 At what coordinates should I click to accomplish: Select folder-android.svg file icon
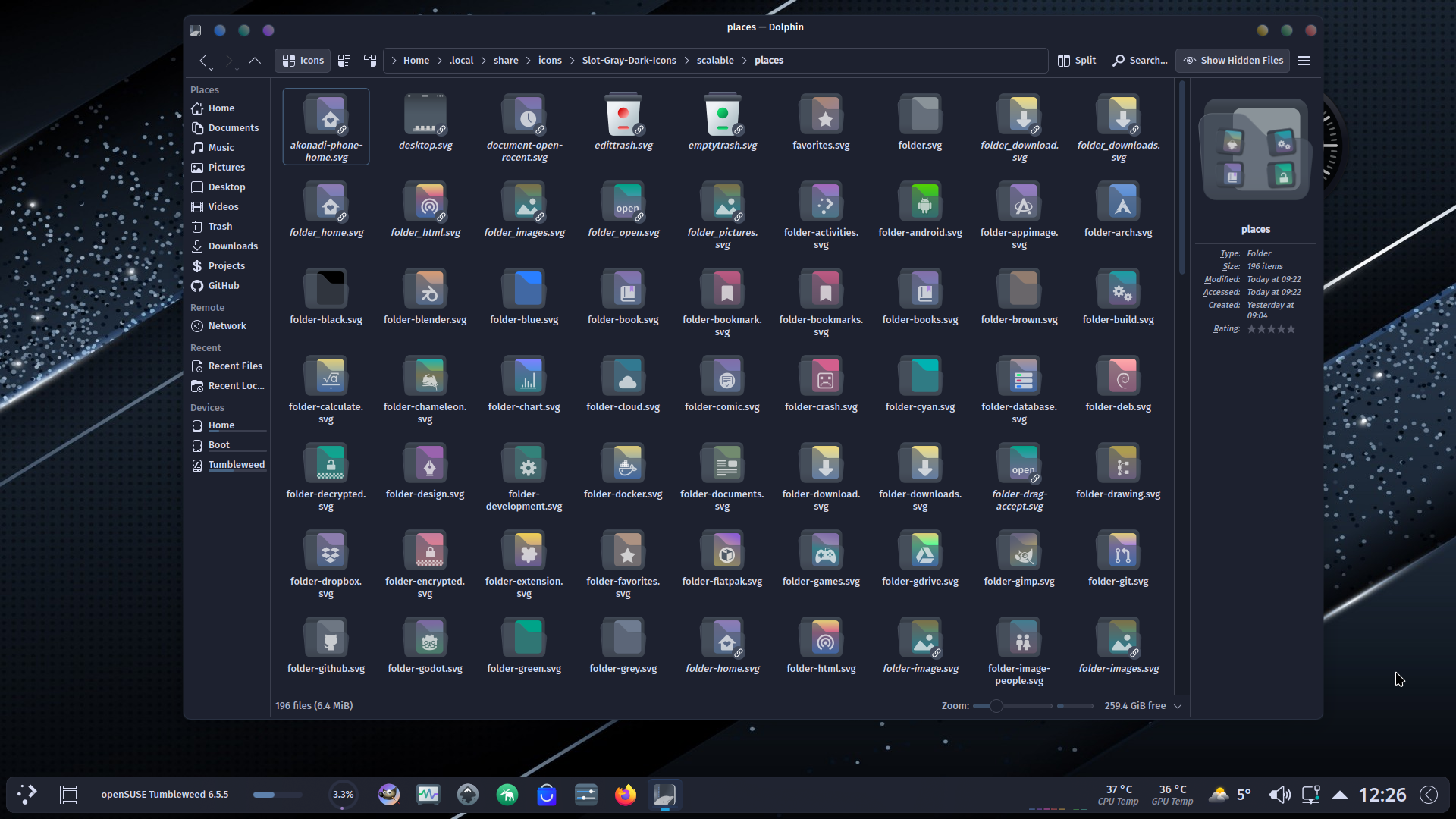tap(921, 202)
